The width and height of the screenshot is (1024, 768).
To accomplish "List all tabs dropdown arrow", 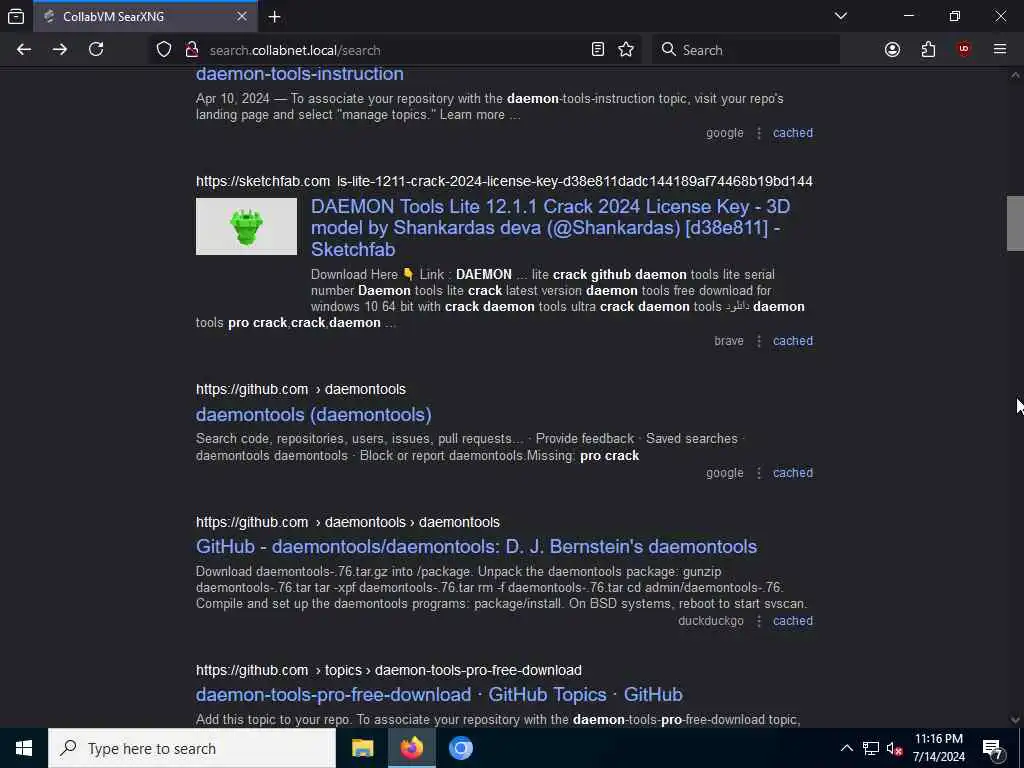I will click(840, 16).
